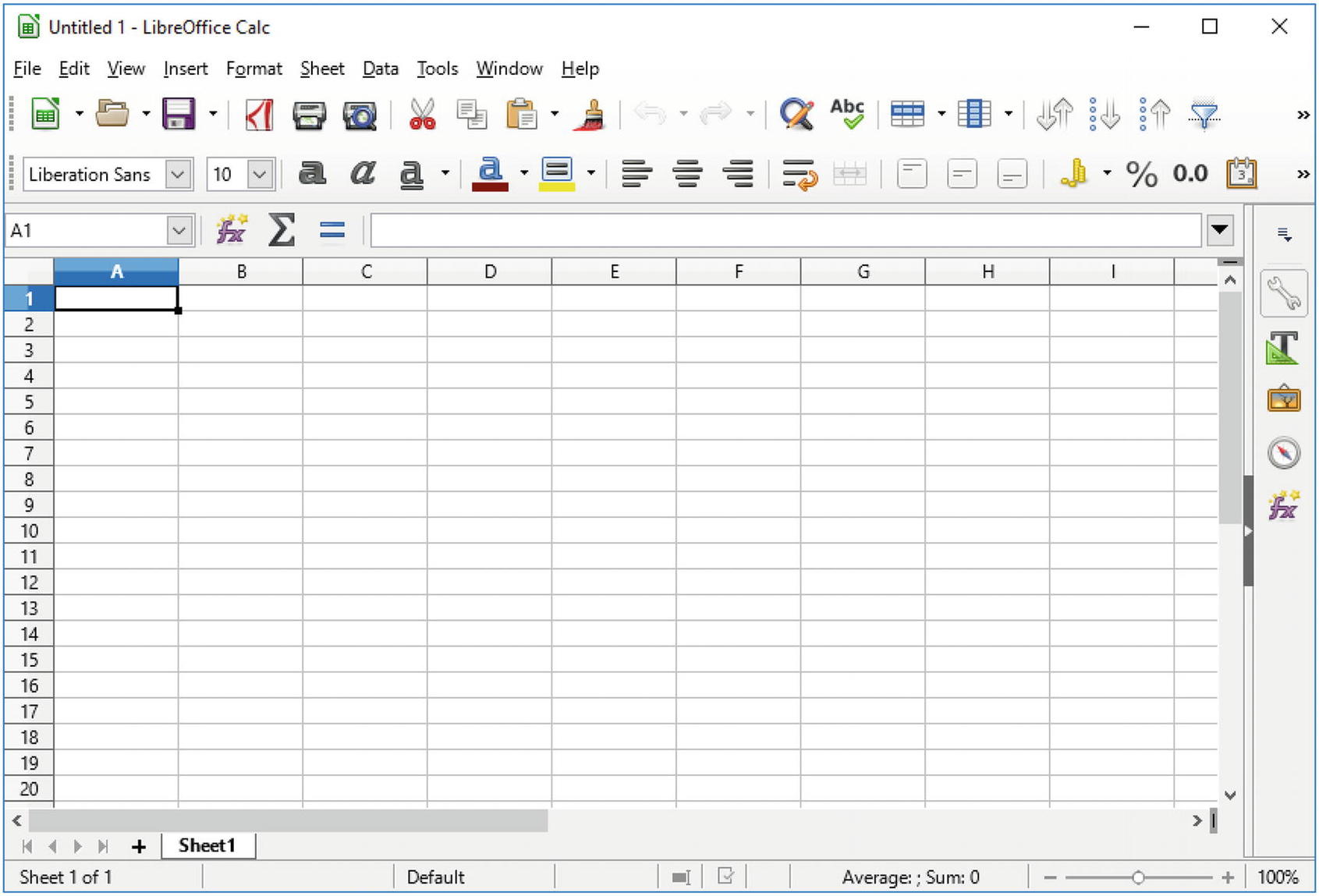Open the Liberation Sans font dropdown
Viewport: 1319px width, 896px height.
[178, 174]
